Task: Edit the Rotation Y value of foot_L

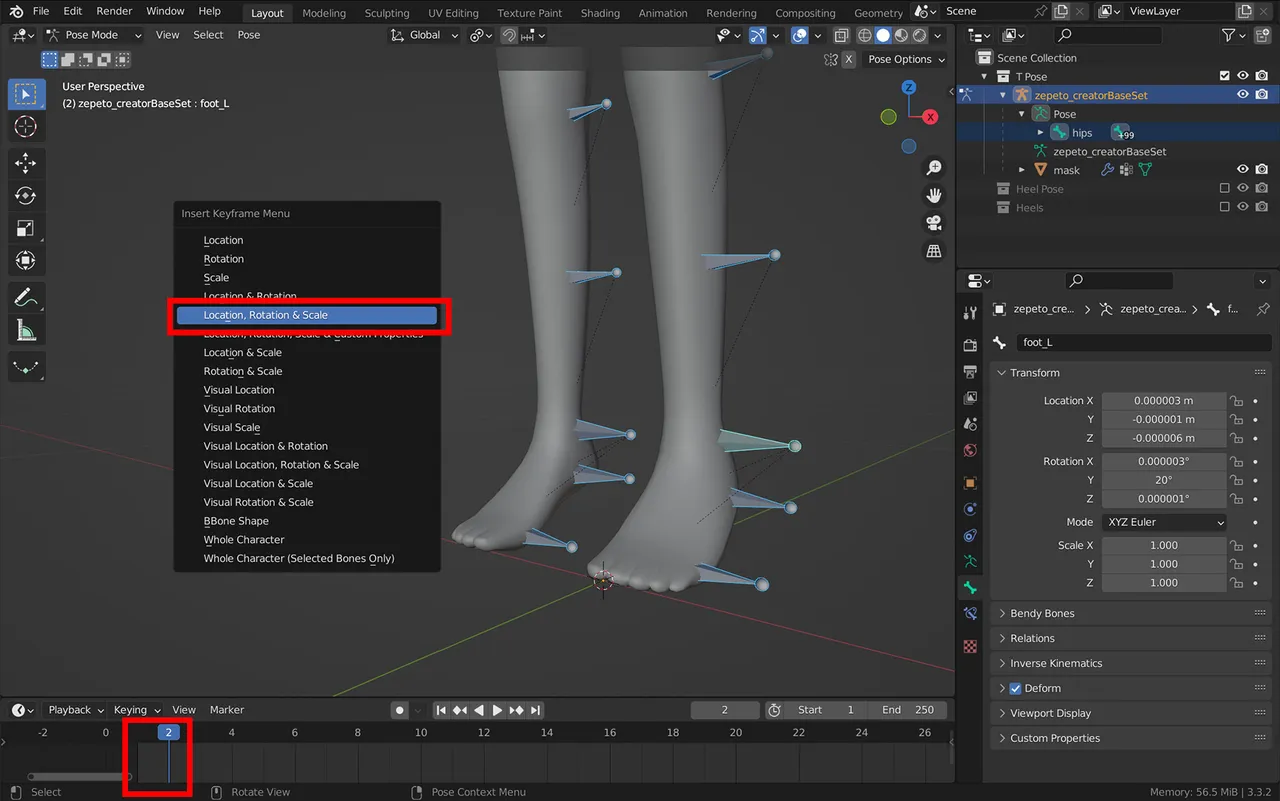Action: (x=1164, y=480)
